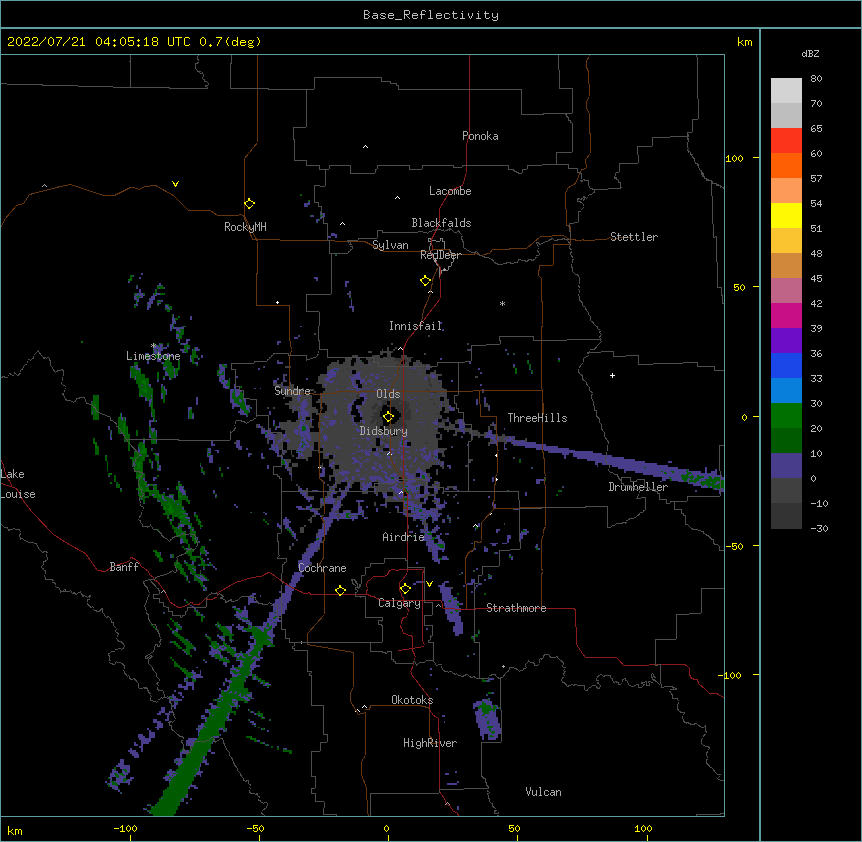
Task: Click the white plus marker north of Drumheller
Action: [x=612, y=375]
